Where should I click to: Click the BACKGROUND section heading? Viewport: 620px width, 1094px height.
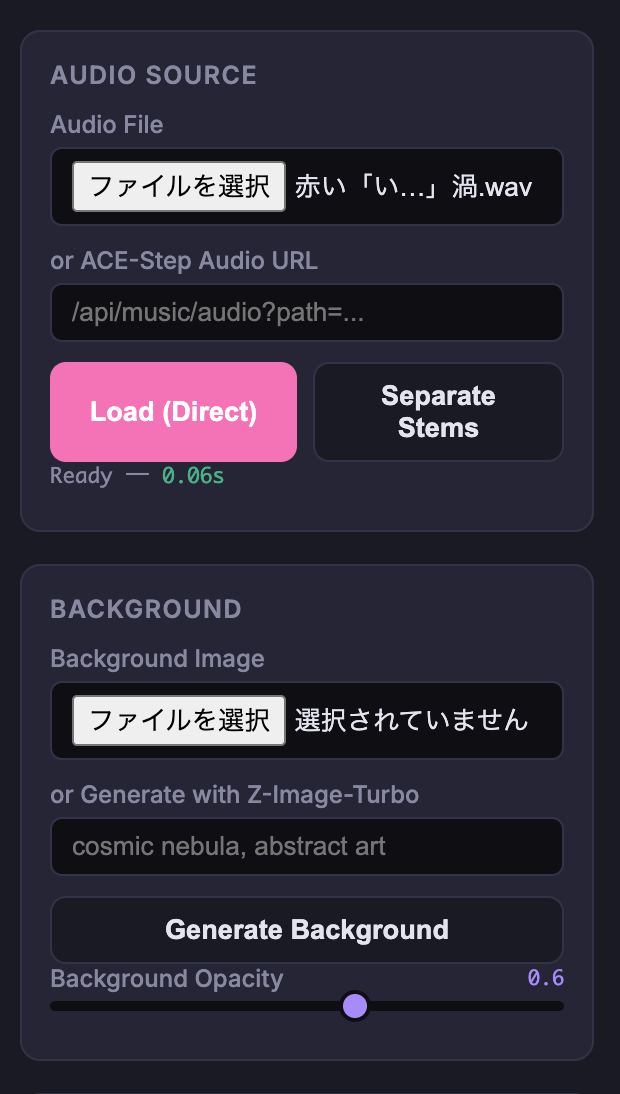pos(146,609)
